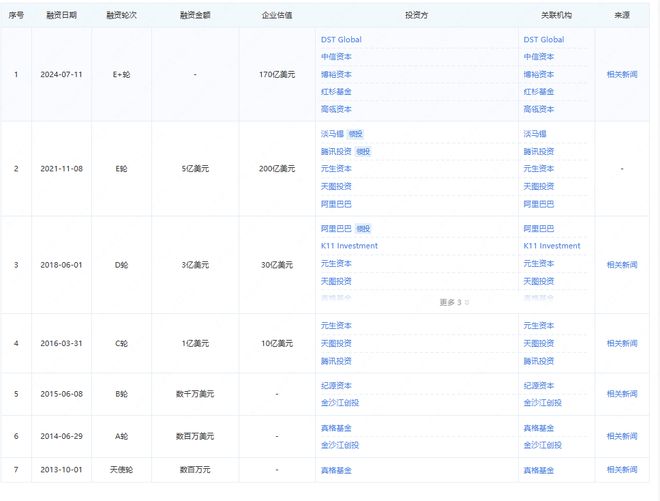Open 阿里巴巴 investor link in the D轮 row
The height and width of the screenshot is (501, 660).
[x=336, y=229]
